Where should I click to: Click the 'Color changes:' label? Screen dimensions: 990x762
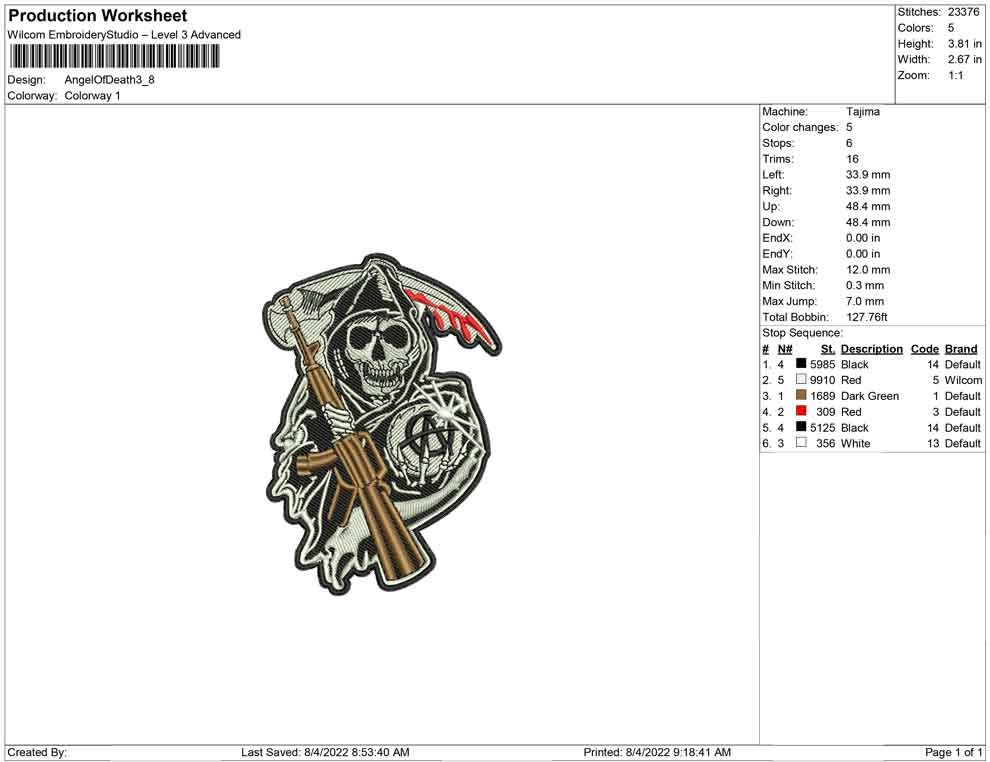800,128
